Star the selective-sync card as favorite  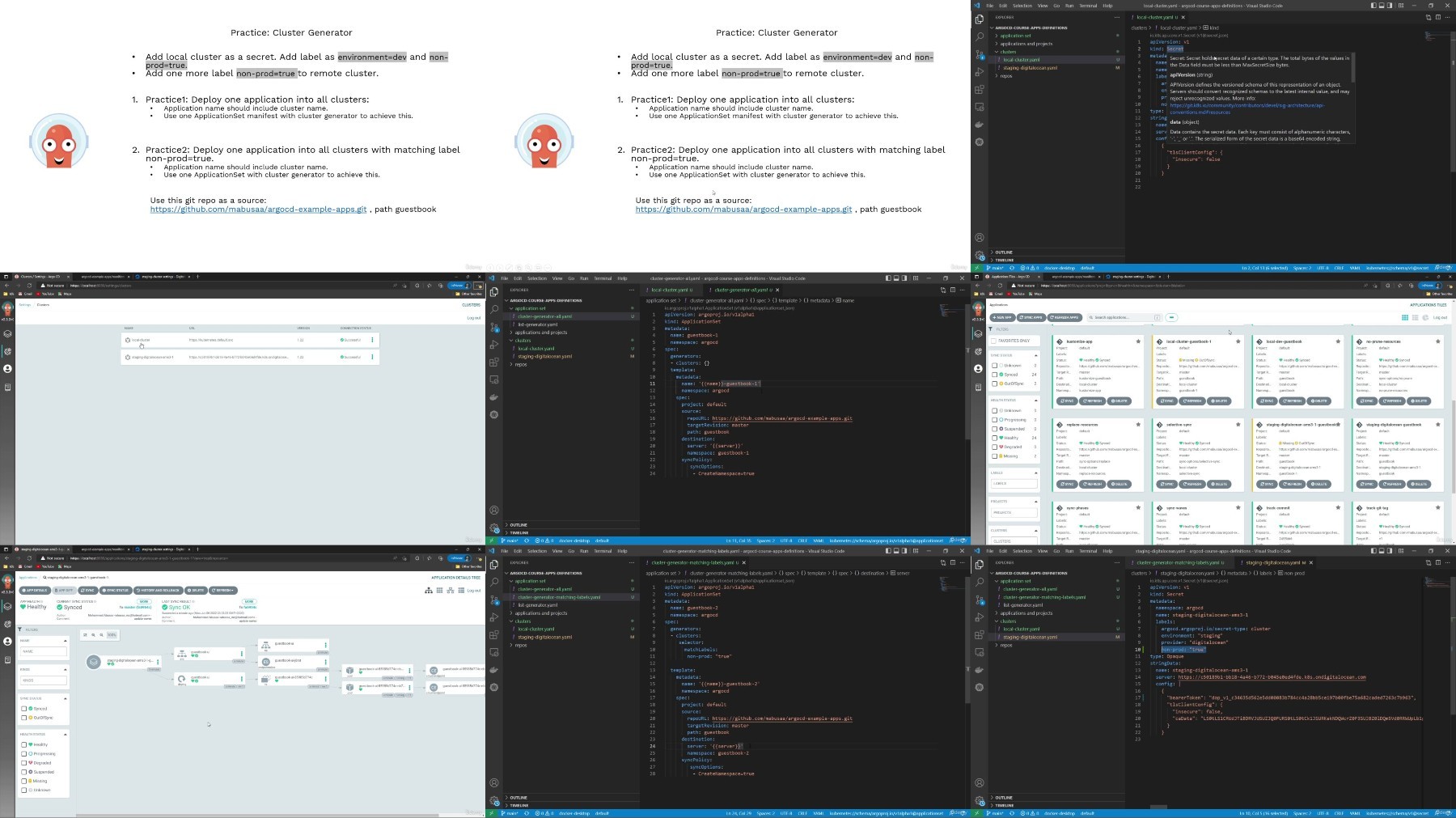pos(1238,424)
